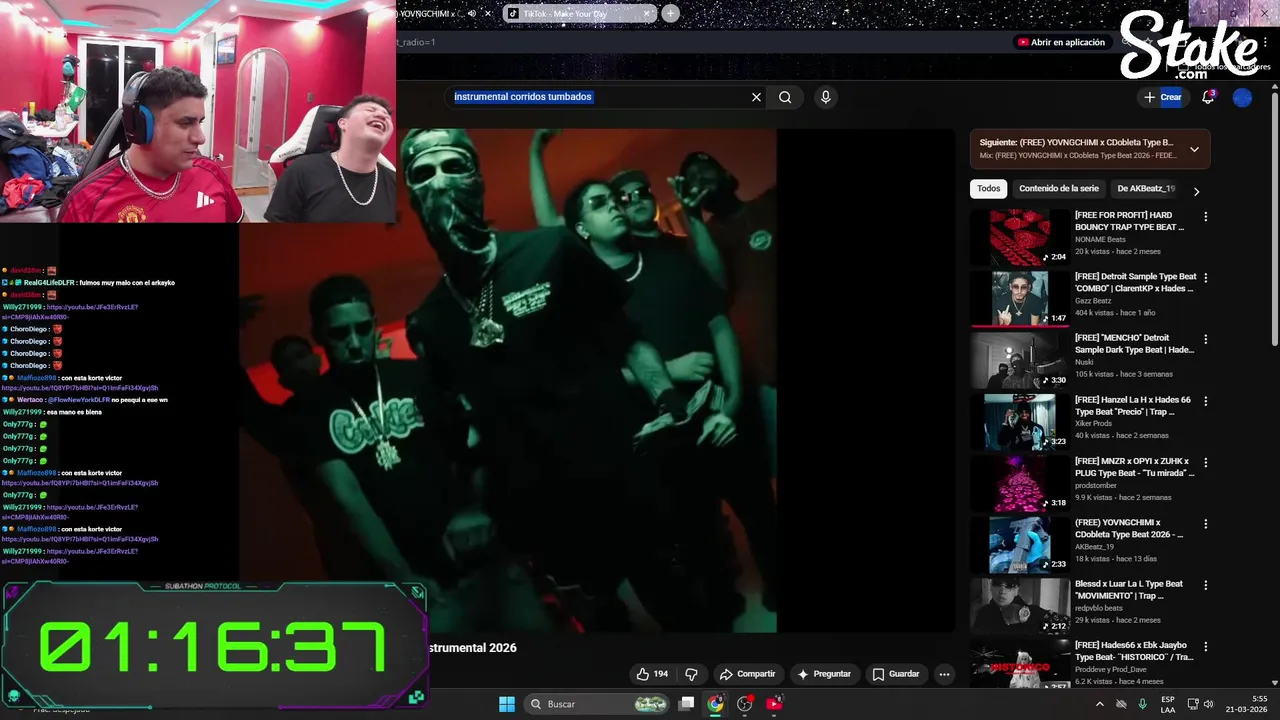Open YOVNGCHIMI x CDobleta 2026 video title
1280x720 pixels.
1129,528
